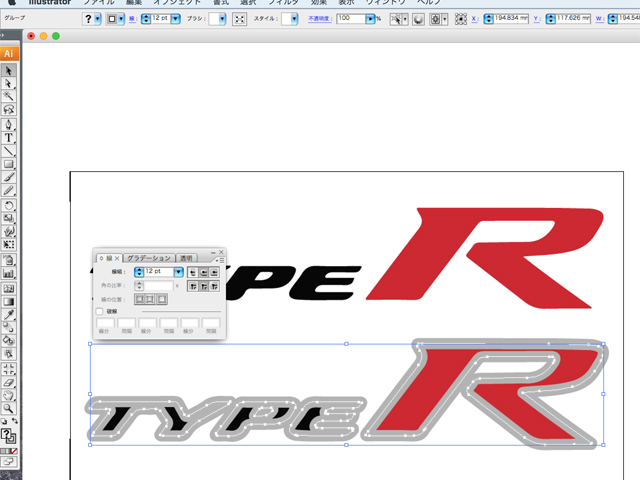Screen dimensions: 640x480
Task: Select the Eraser tool
Action: (x=9, y=382)
